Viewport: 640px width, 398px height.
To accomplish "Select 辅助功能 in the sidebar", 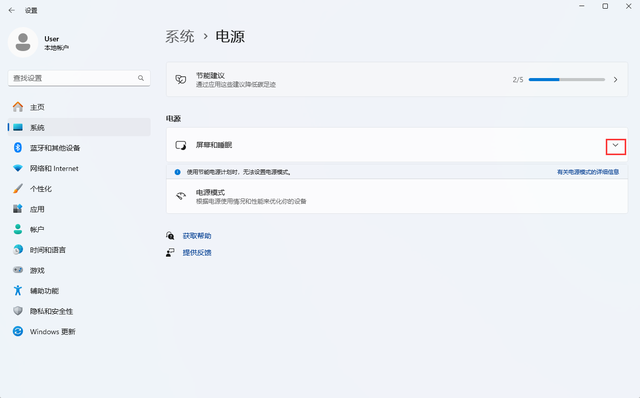I will pyautogui.click(x=79, y=291).
